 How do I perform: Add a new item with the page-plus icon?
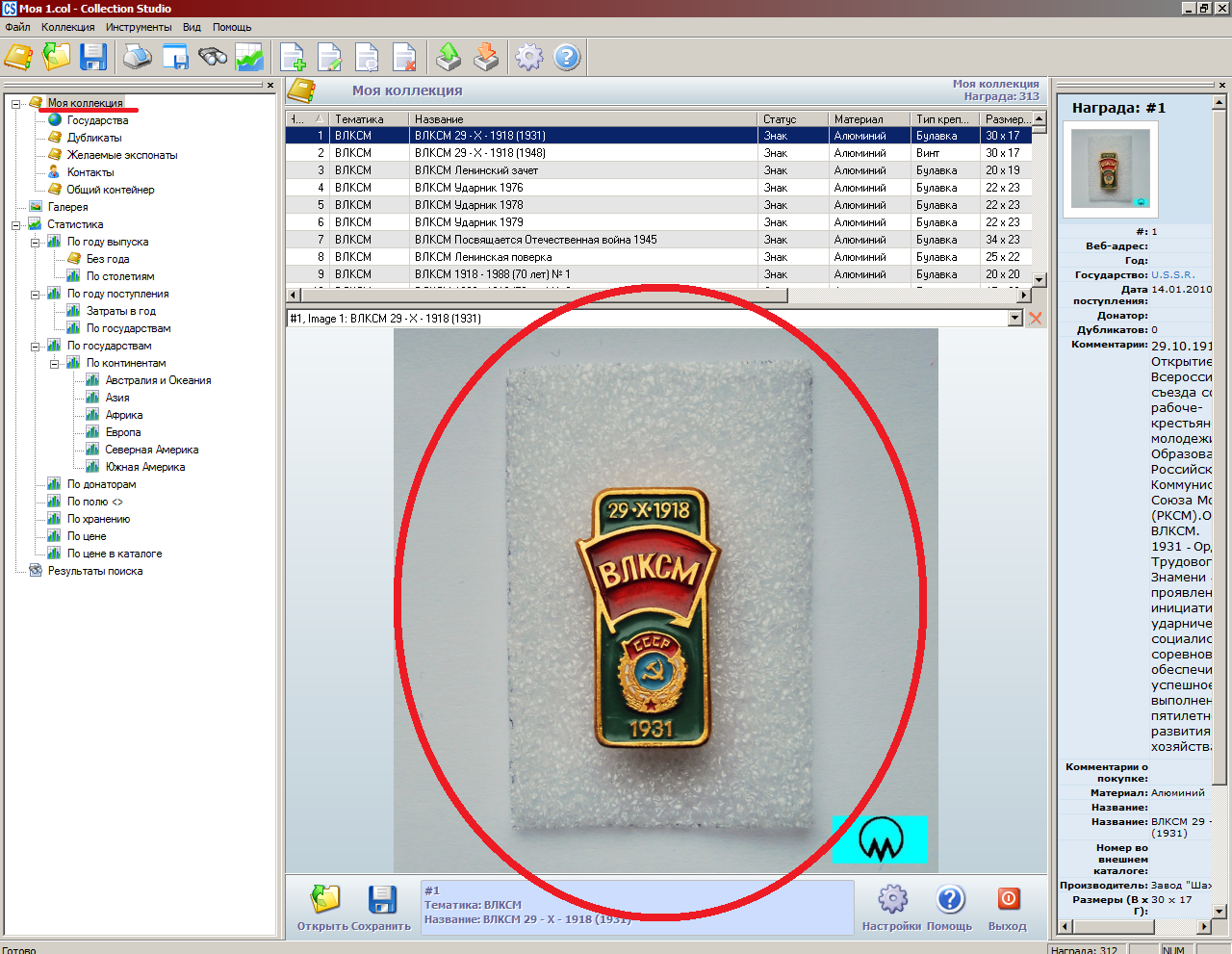tap(294, 57)
